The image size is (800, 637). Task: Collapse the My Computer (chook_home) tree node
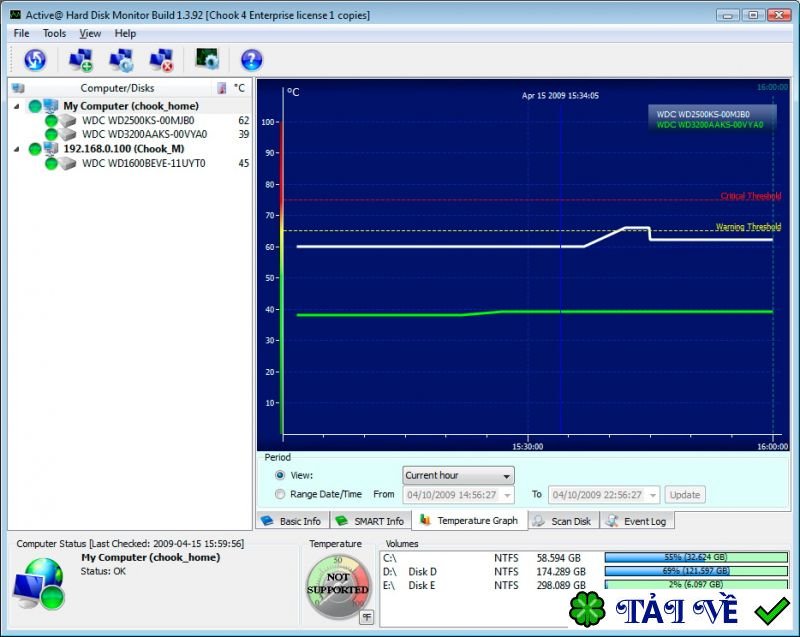(17, 106)
